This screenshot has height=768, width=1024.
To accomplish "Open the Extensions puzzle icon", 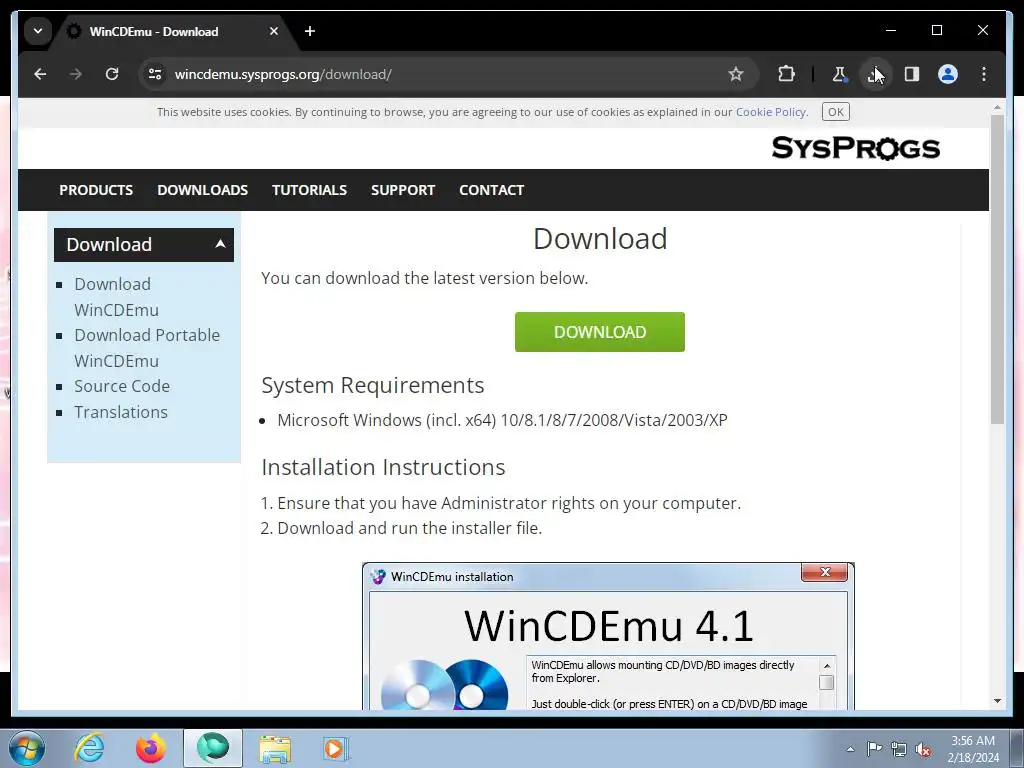I will 786,74.
